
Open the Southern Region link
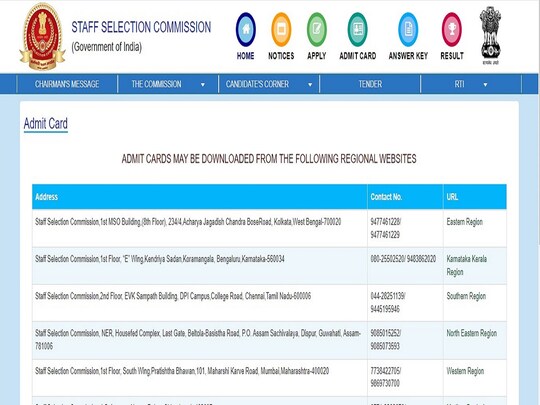pos(466,296)
